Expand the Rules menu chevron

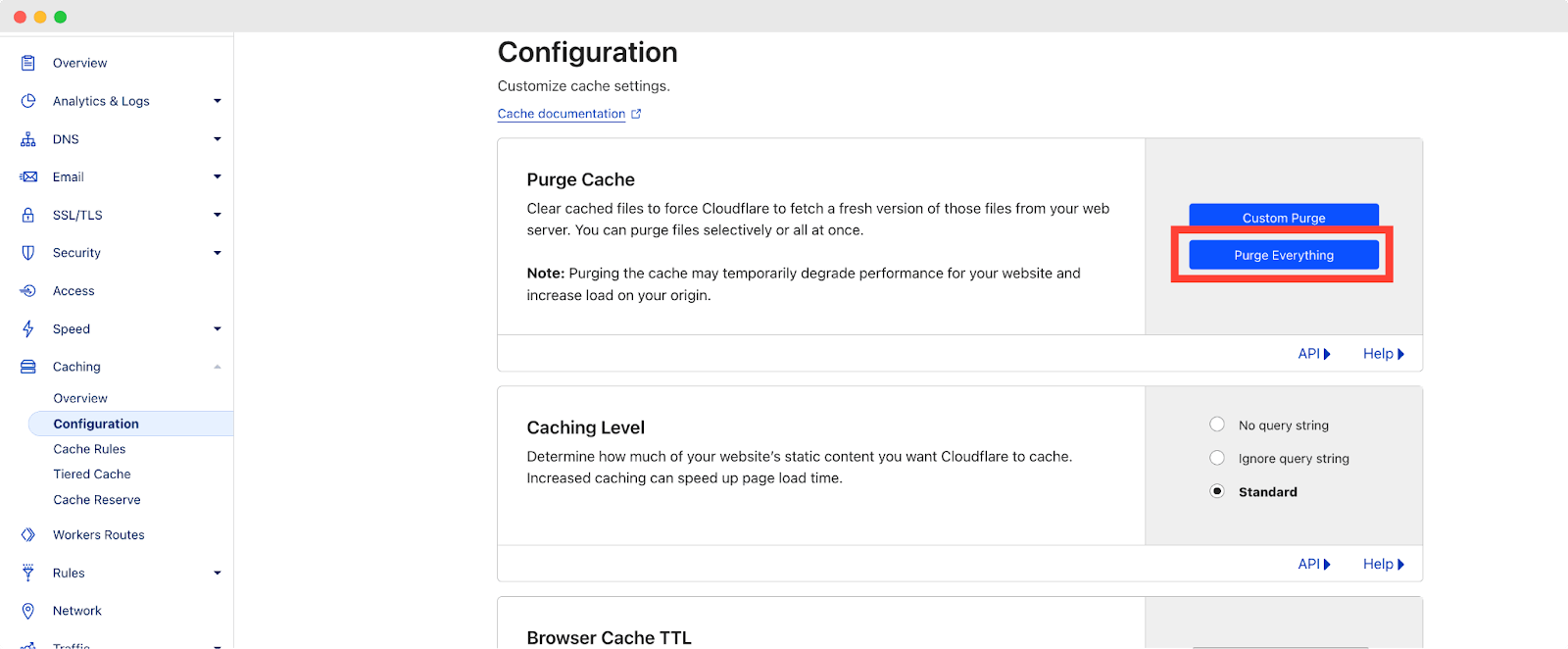click(218, 573)
